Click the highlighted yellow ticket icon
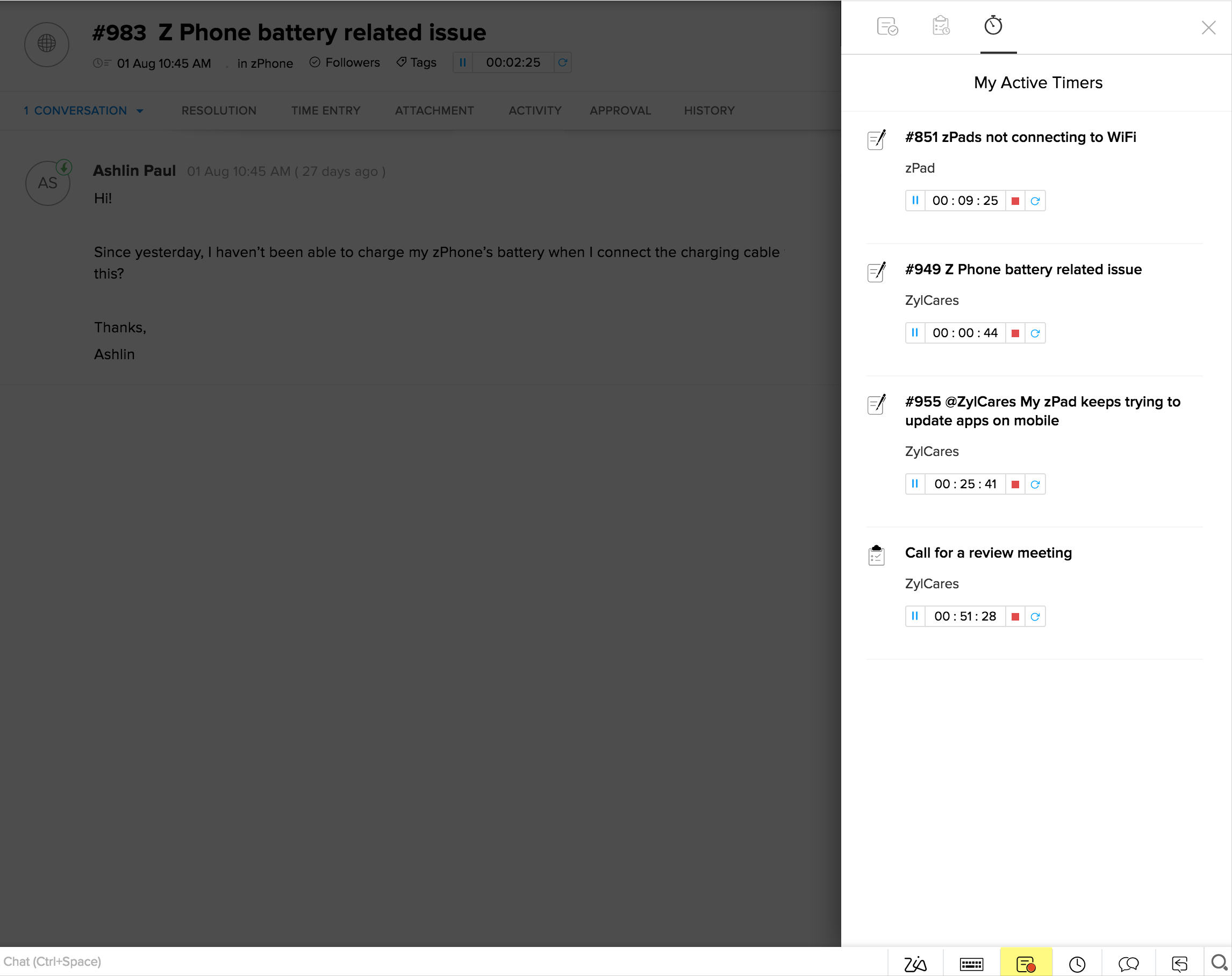The image size is (1232, 976). tap(1026, 964)
